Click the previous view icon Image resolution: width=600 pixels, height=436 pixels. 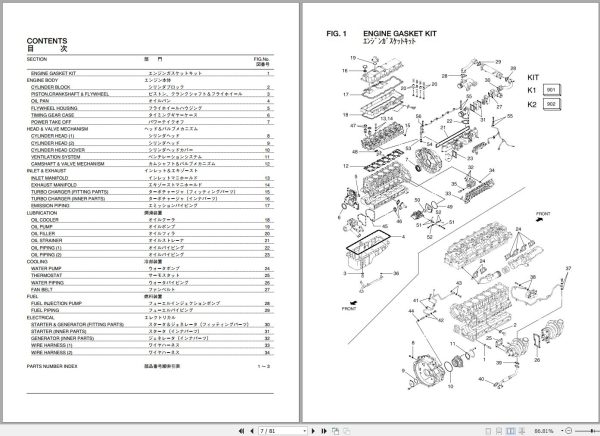tap(335, 431)
